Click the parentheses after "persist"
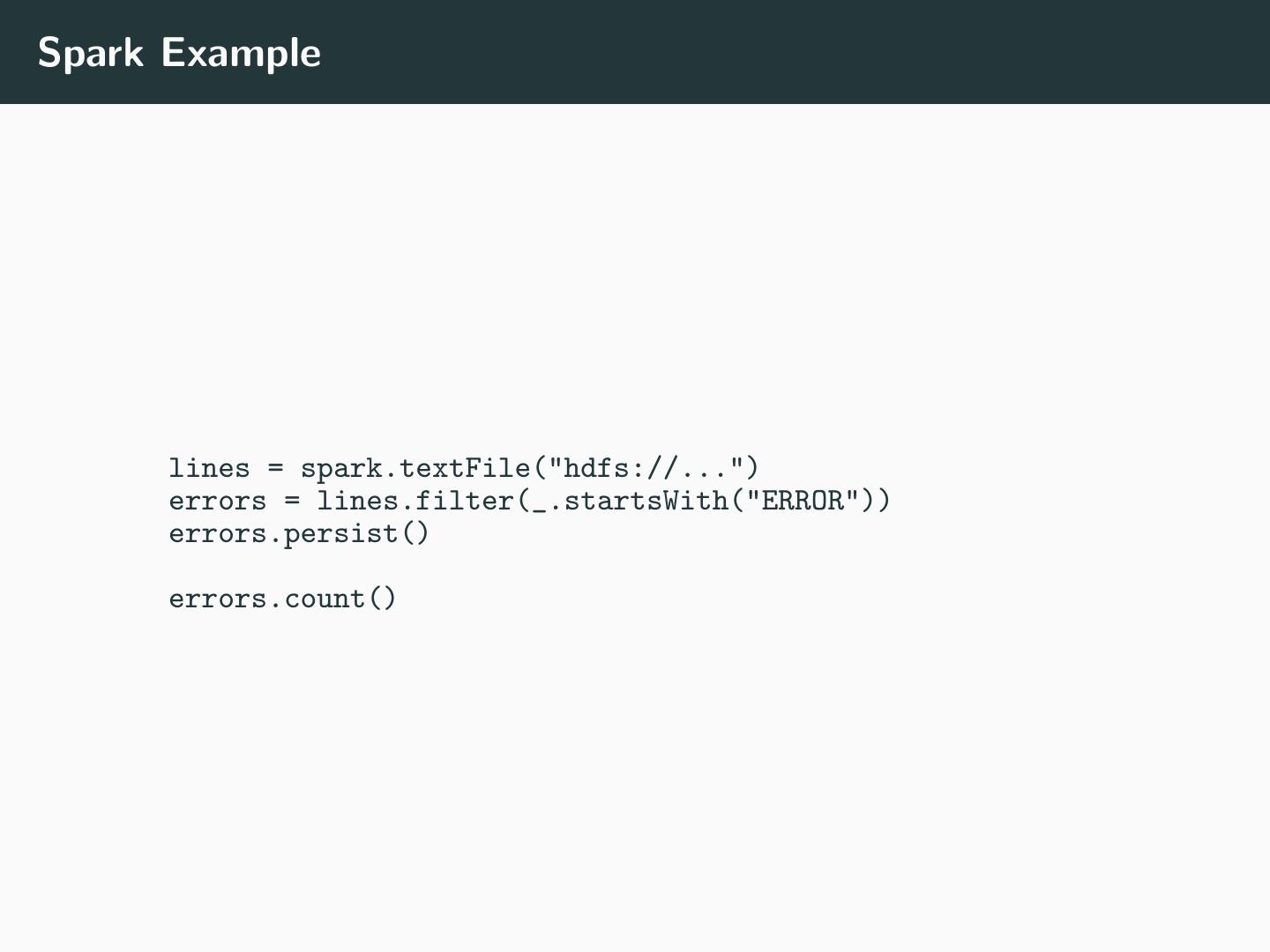1270x952 pixels. pos(415,534)
